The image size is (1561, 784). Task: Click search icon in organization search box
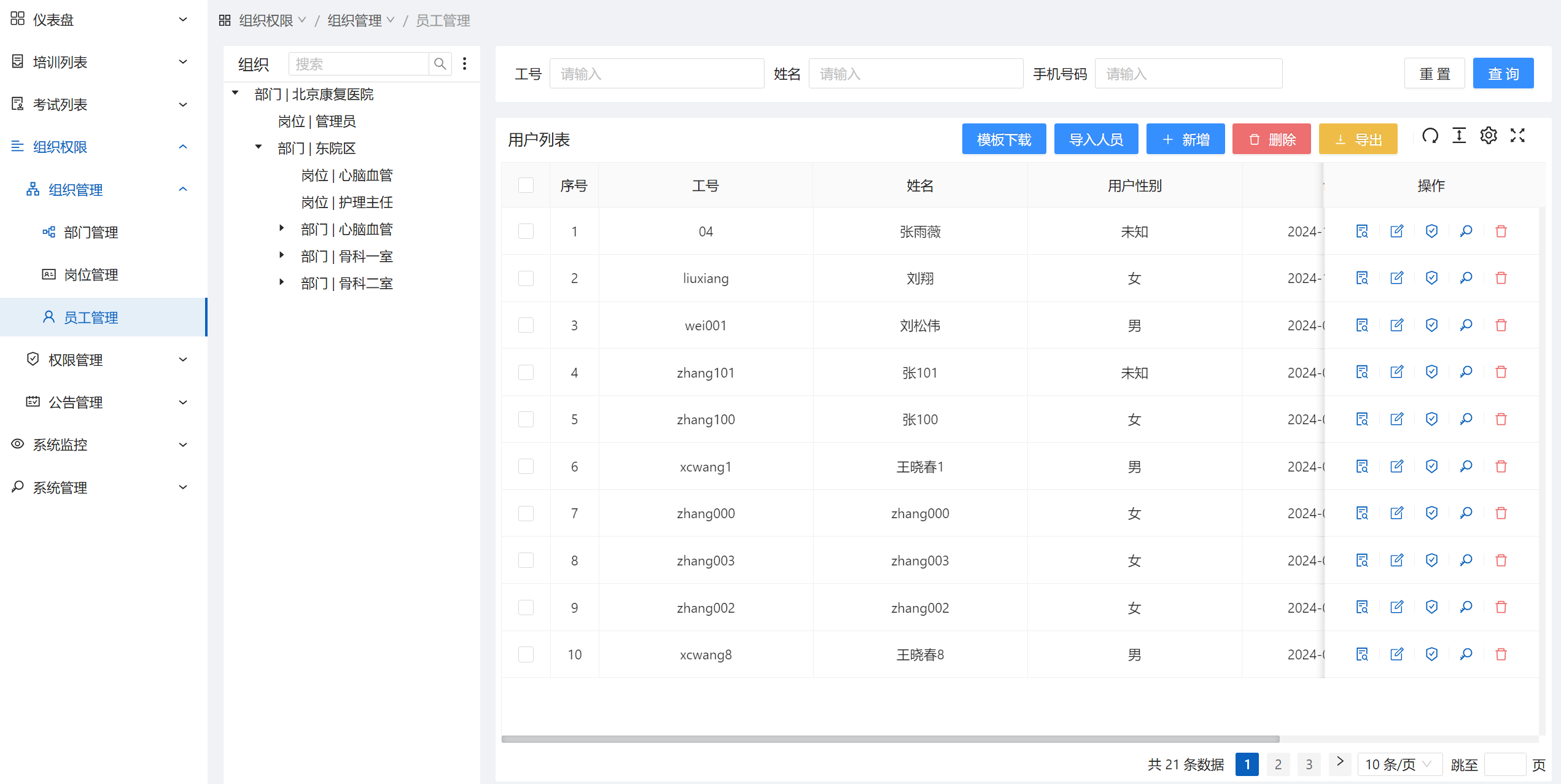440,64
